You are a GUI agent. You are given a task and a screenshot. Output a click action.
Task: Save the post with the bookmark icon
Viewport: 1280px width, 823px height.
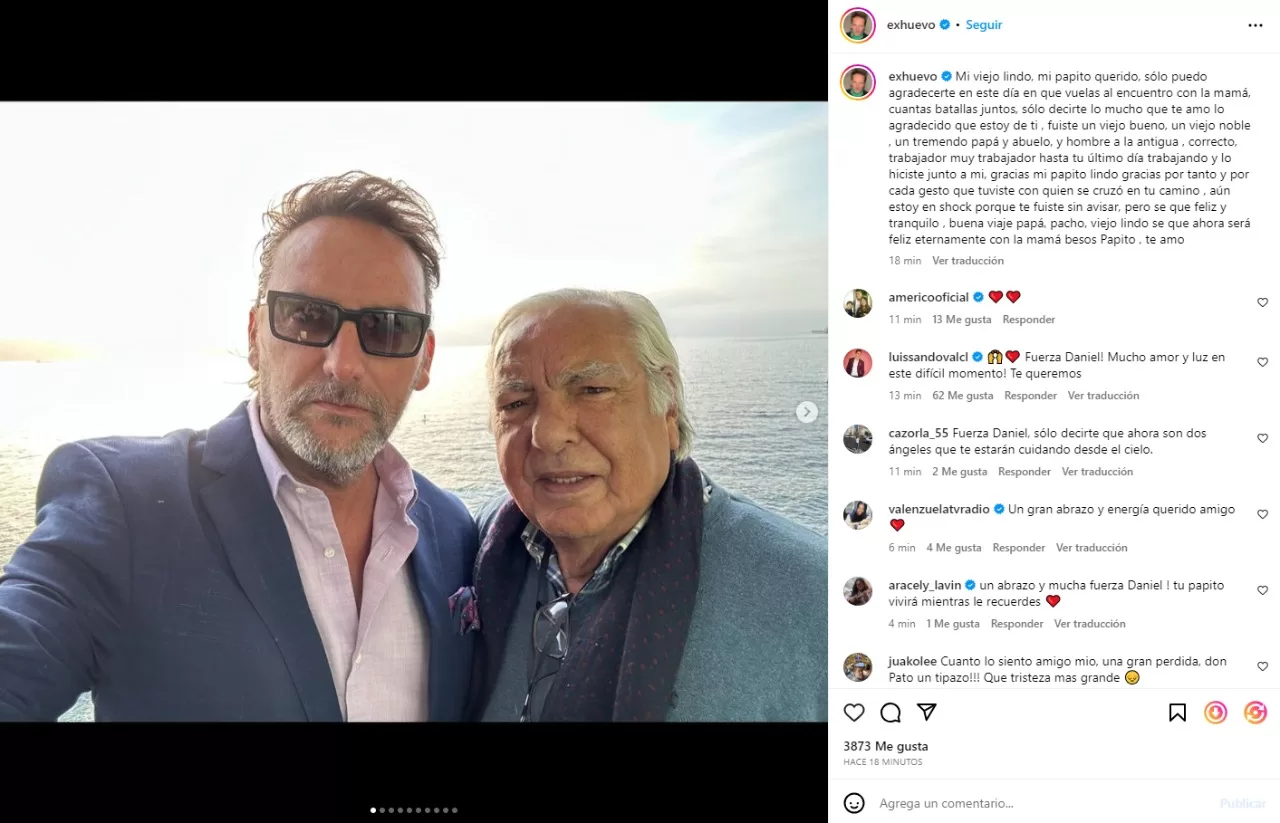1177,712
